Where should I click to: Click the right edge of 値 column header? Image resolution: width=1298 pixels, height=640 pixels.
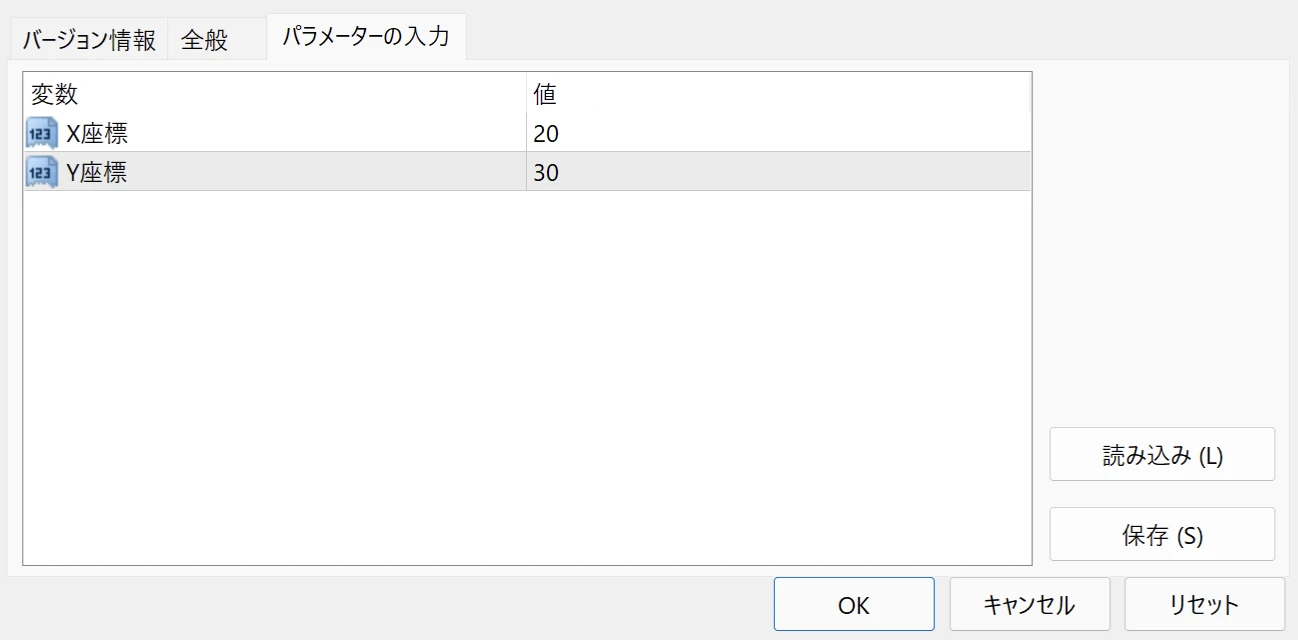pos(1029,94)
